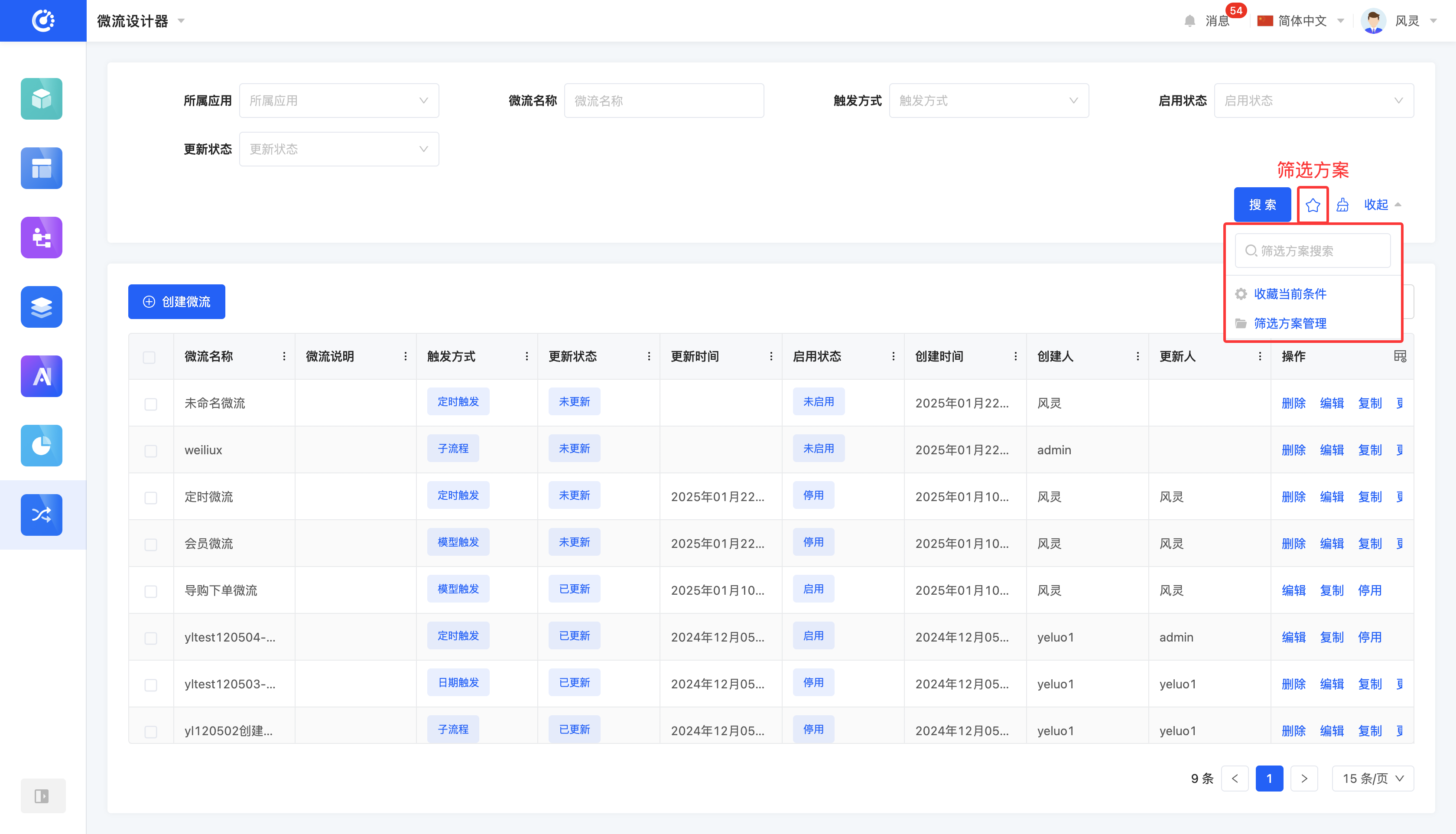Open the purple workflow designer sidebar icon
Image resolution: width=1456 pixels, height=834 pixels.
(41, 237)
